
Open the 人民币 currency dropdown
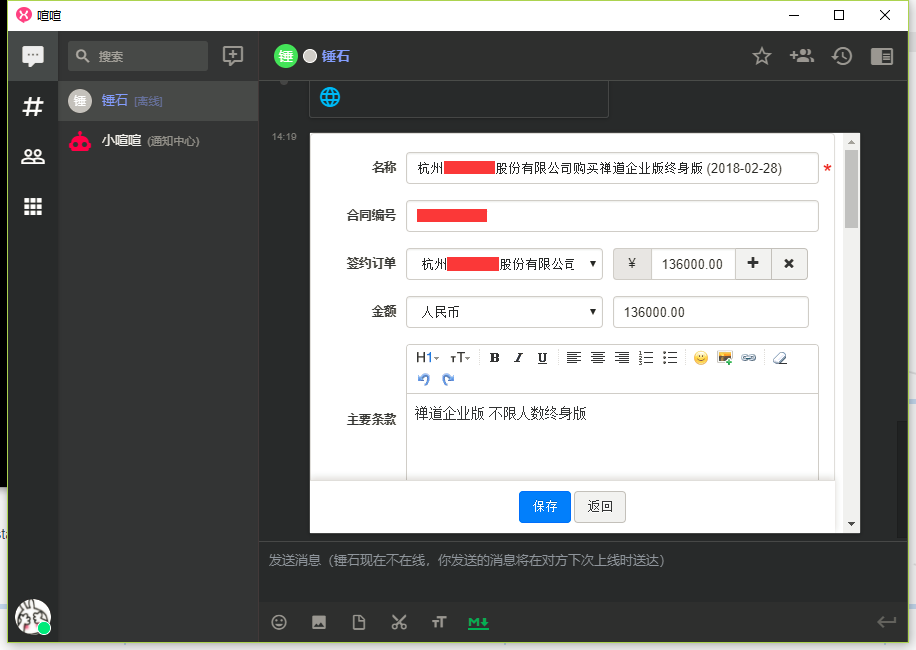pos(504,312)
